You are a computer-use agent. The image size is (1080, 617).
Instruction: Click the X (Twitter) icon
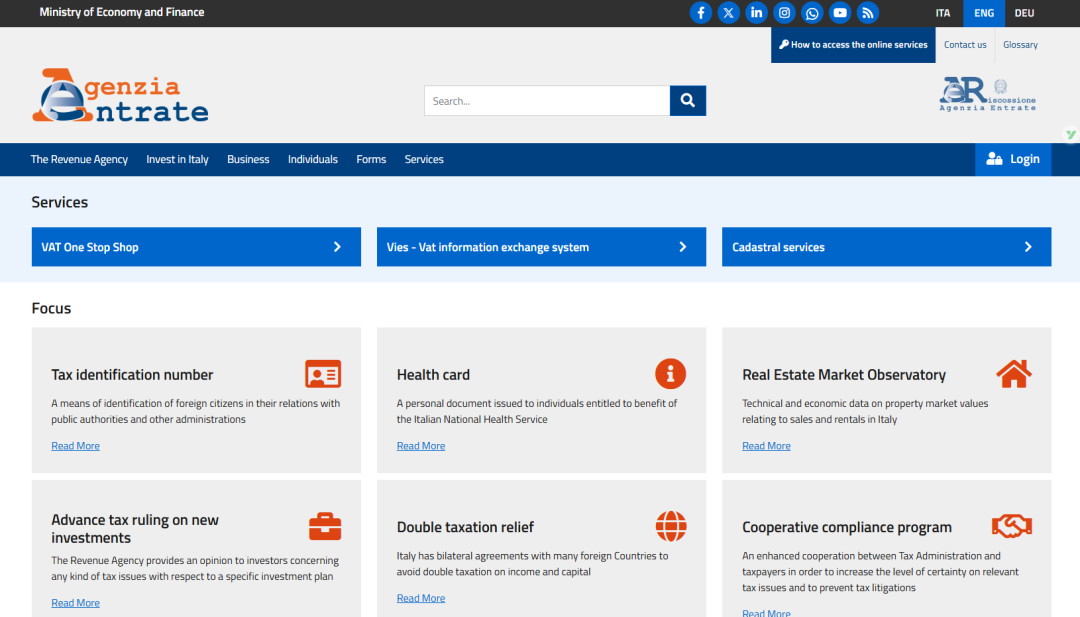pos(729,13)
